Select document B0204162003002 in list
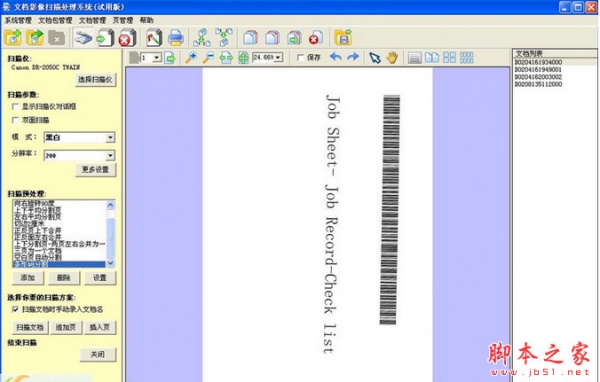 [538, 77]
